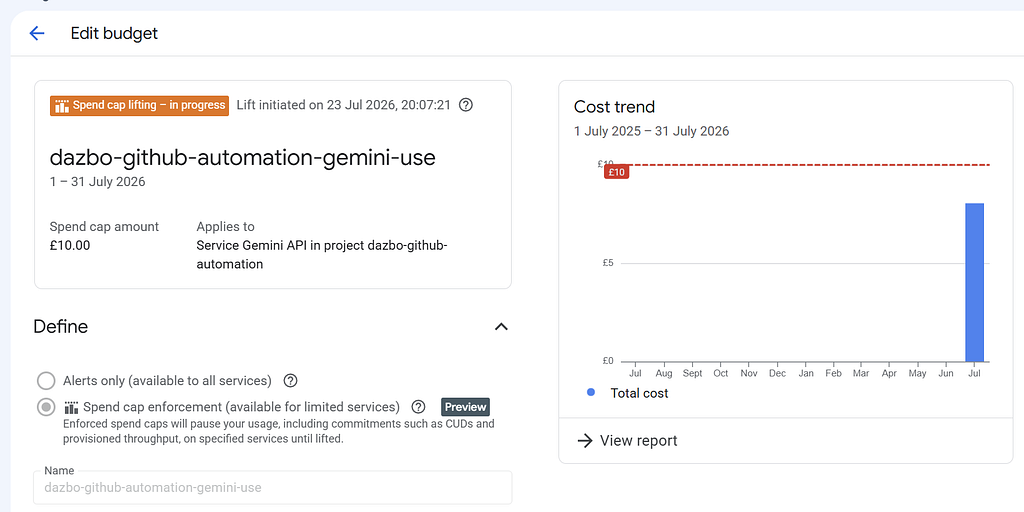Collapse the Define section chevron
Image resolution: width=1024 pixels, height=512 pixels.
pos(501,327)
